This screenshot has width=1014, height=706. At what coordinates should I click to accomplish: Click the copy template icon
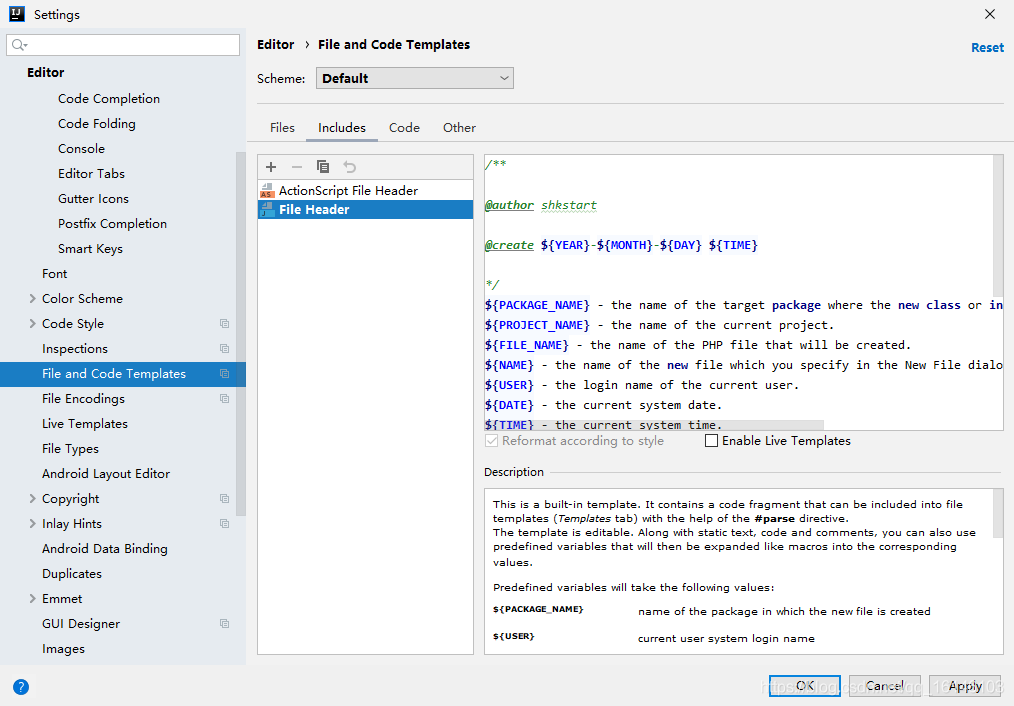pyautogui.click(x=323, y=167)
